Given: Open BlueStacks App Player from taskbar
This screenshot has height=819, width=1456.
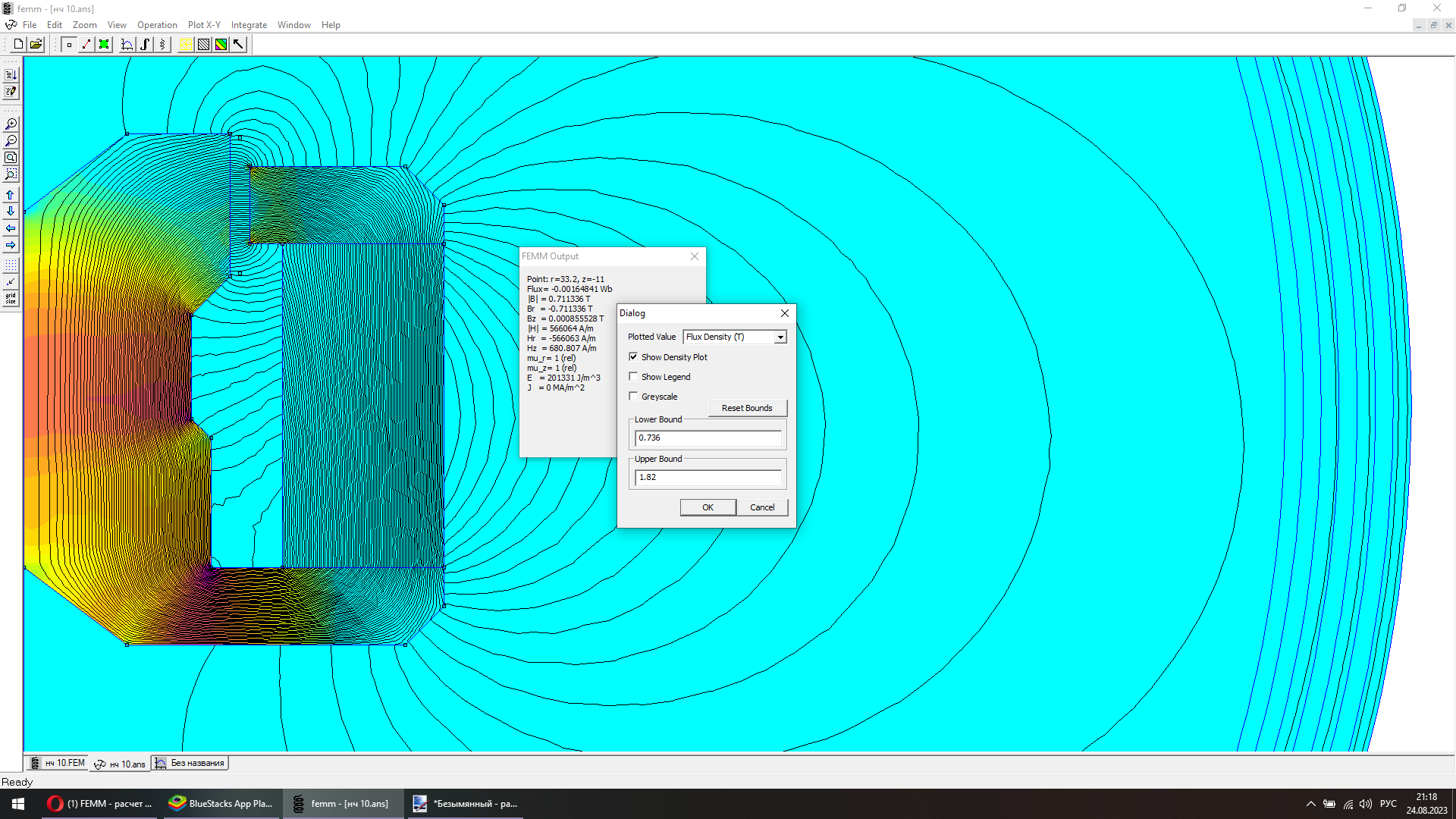Looking at the screenshot, I should 221,804.
